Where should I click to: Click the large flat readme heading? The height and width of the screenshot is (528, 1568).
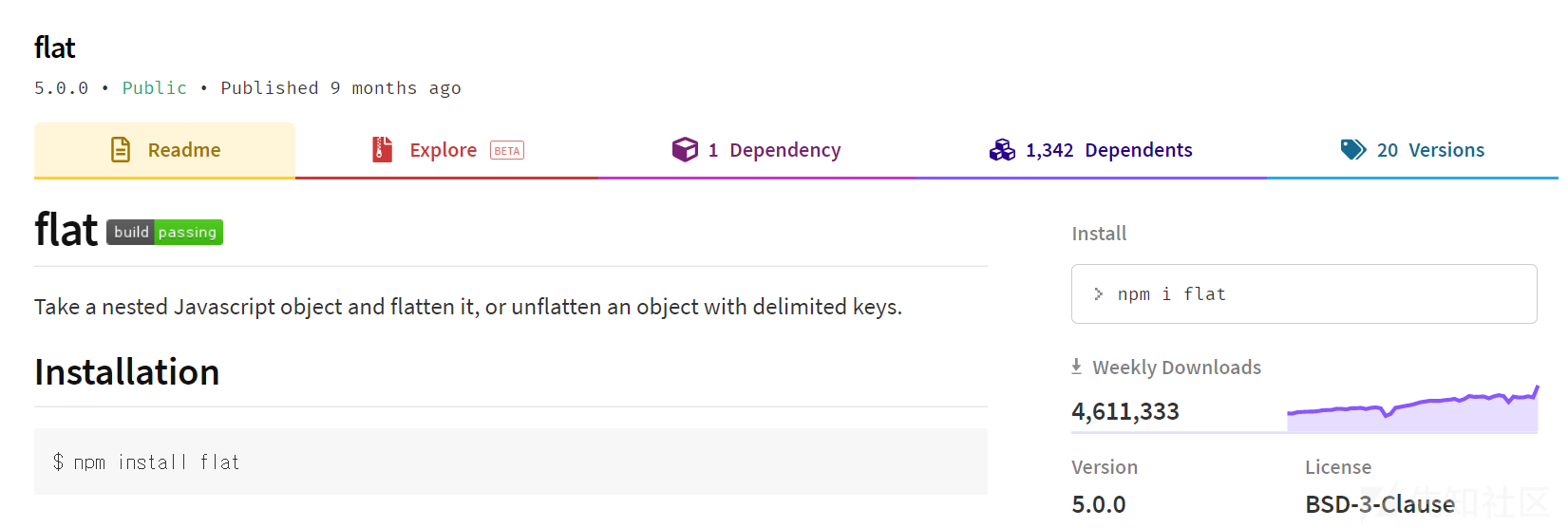[66, 230]
